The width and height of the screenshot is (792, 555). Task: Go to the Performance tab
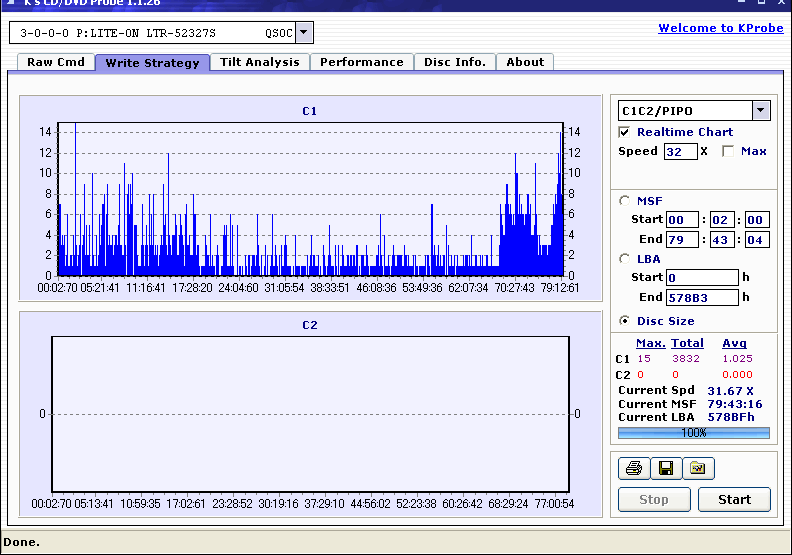tap(362, 62)
